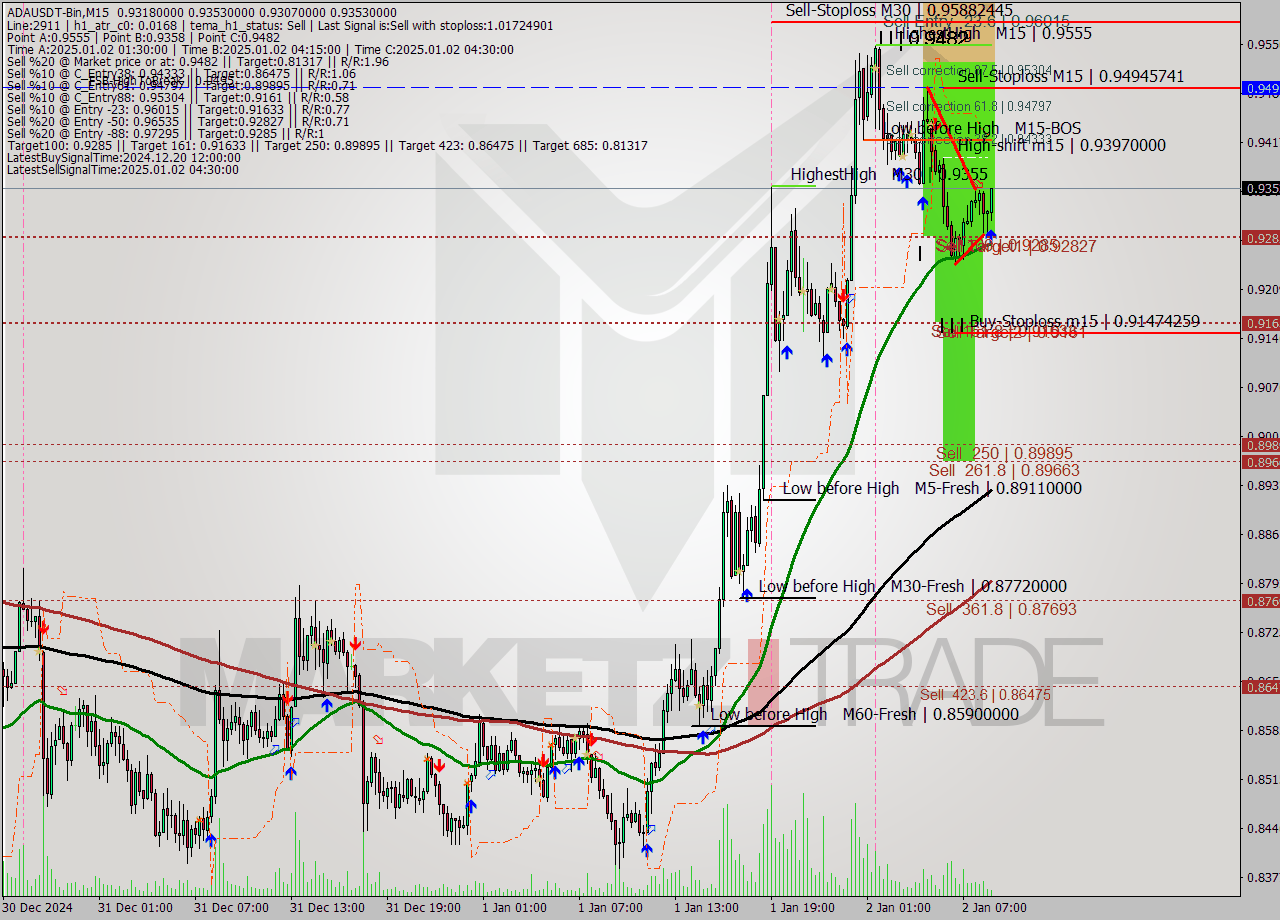Click the 0.955 price axis value
The height and width of the screenshot is (920, 1280).
tap(1262, 44)
